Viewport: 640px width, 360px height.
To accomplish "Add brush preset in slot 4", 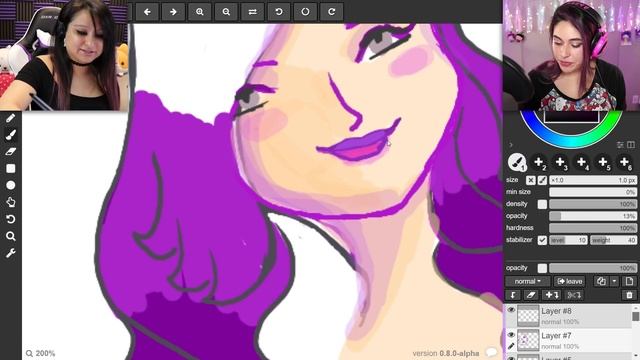I will [581, 162].
